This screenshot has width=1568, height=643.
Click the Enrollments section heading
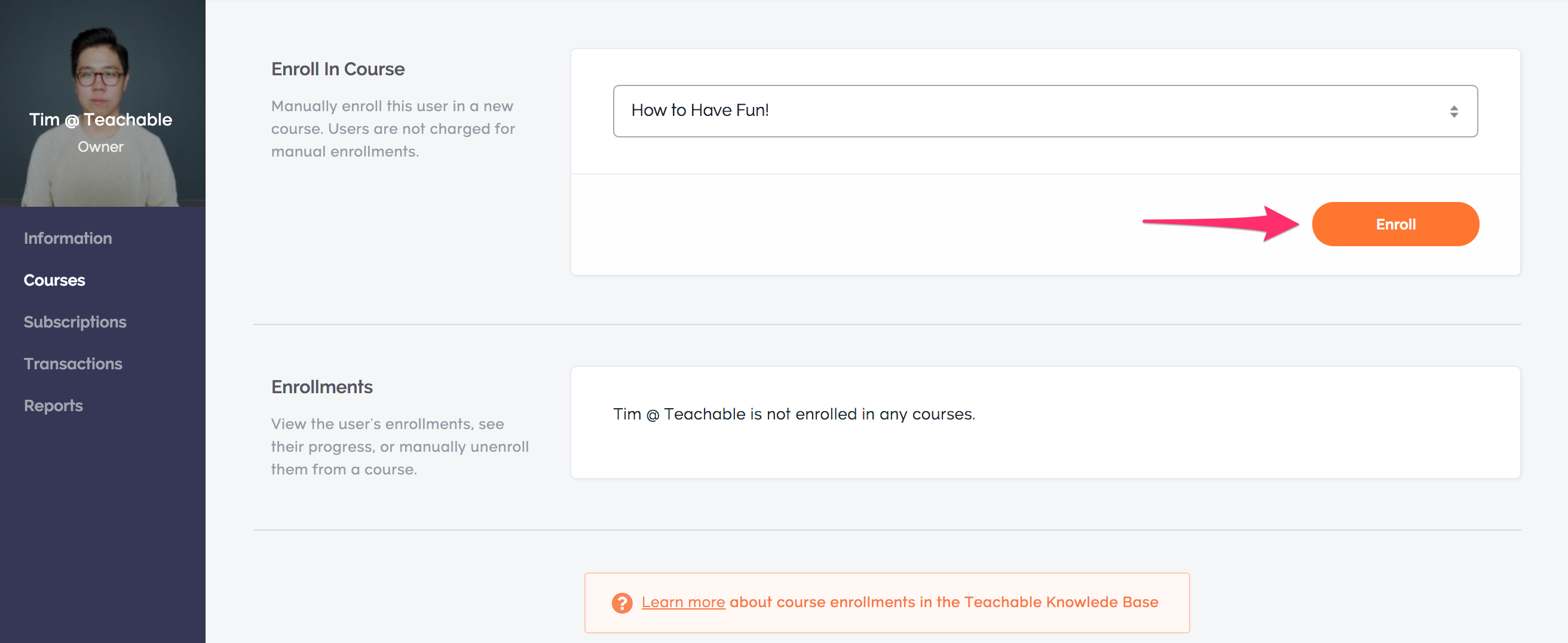point(321,387)
